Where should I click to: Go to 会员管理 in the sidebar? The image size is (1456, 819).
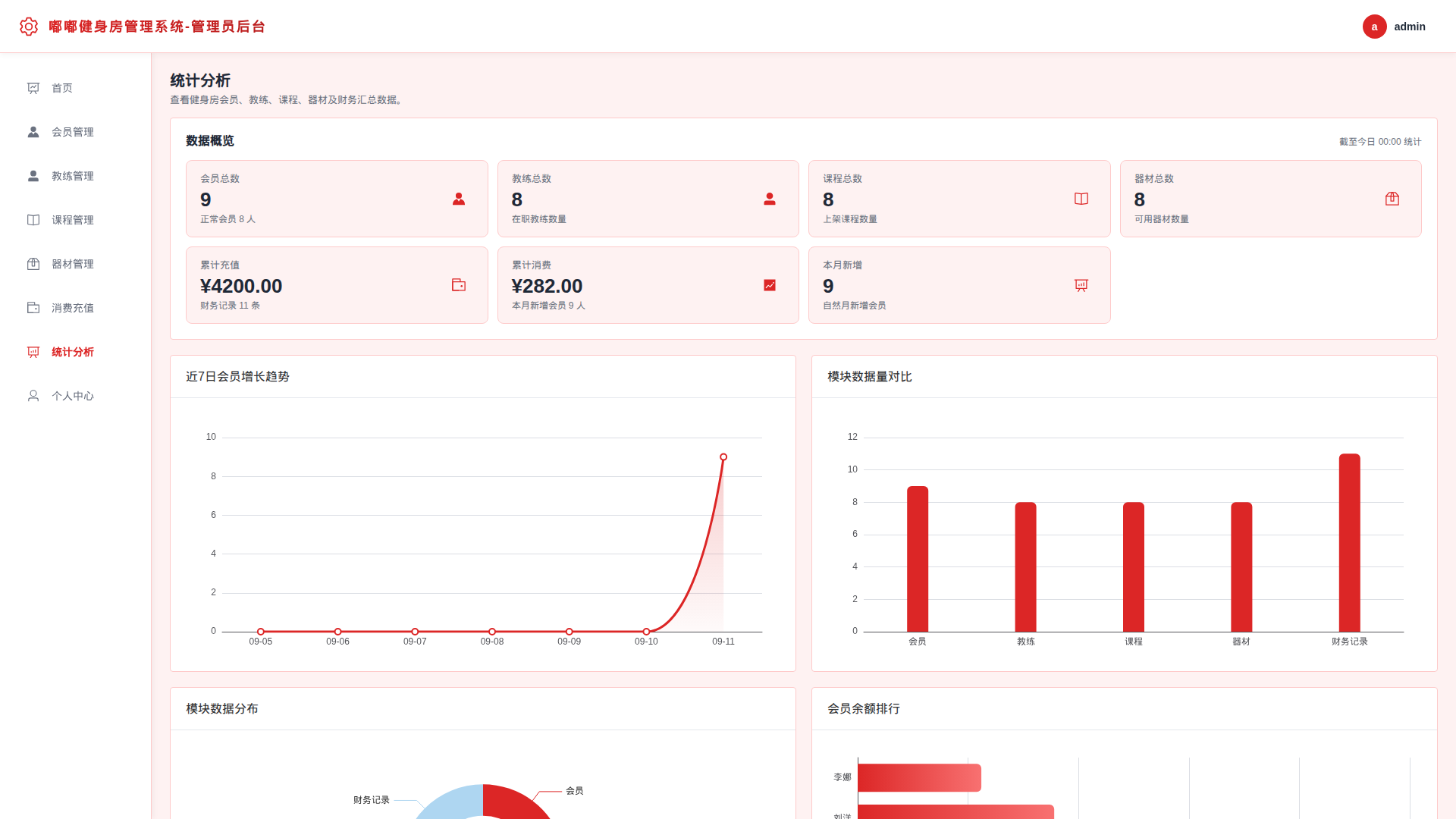pos(76,132)
